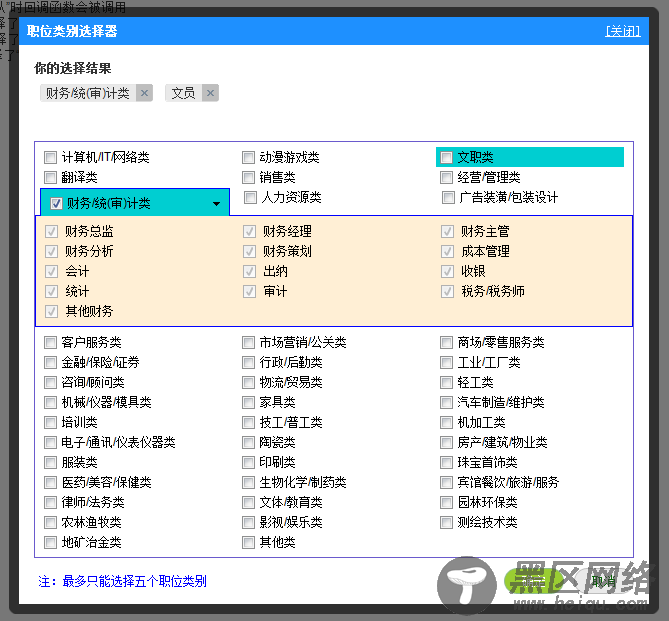
Task: Check the 生物化学/制药类 checkbox
Action: pos(248,483)
